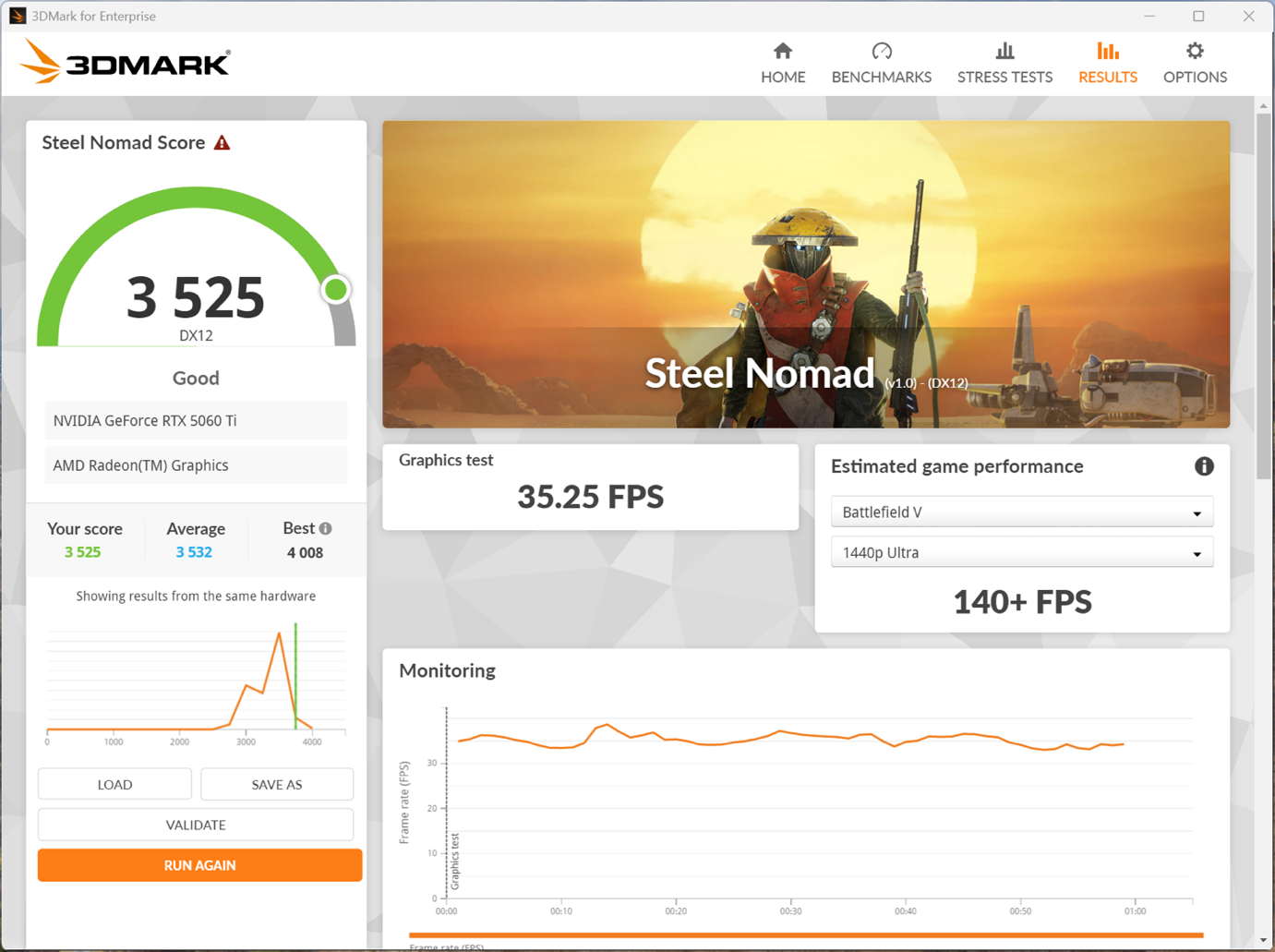This screenshot has width=1275, height=952.
Task: Open the 1440p Ultra resolution dropdown
Action: click(x=1022, y=552)
